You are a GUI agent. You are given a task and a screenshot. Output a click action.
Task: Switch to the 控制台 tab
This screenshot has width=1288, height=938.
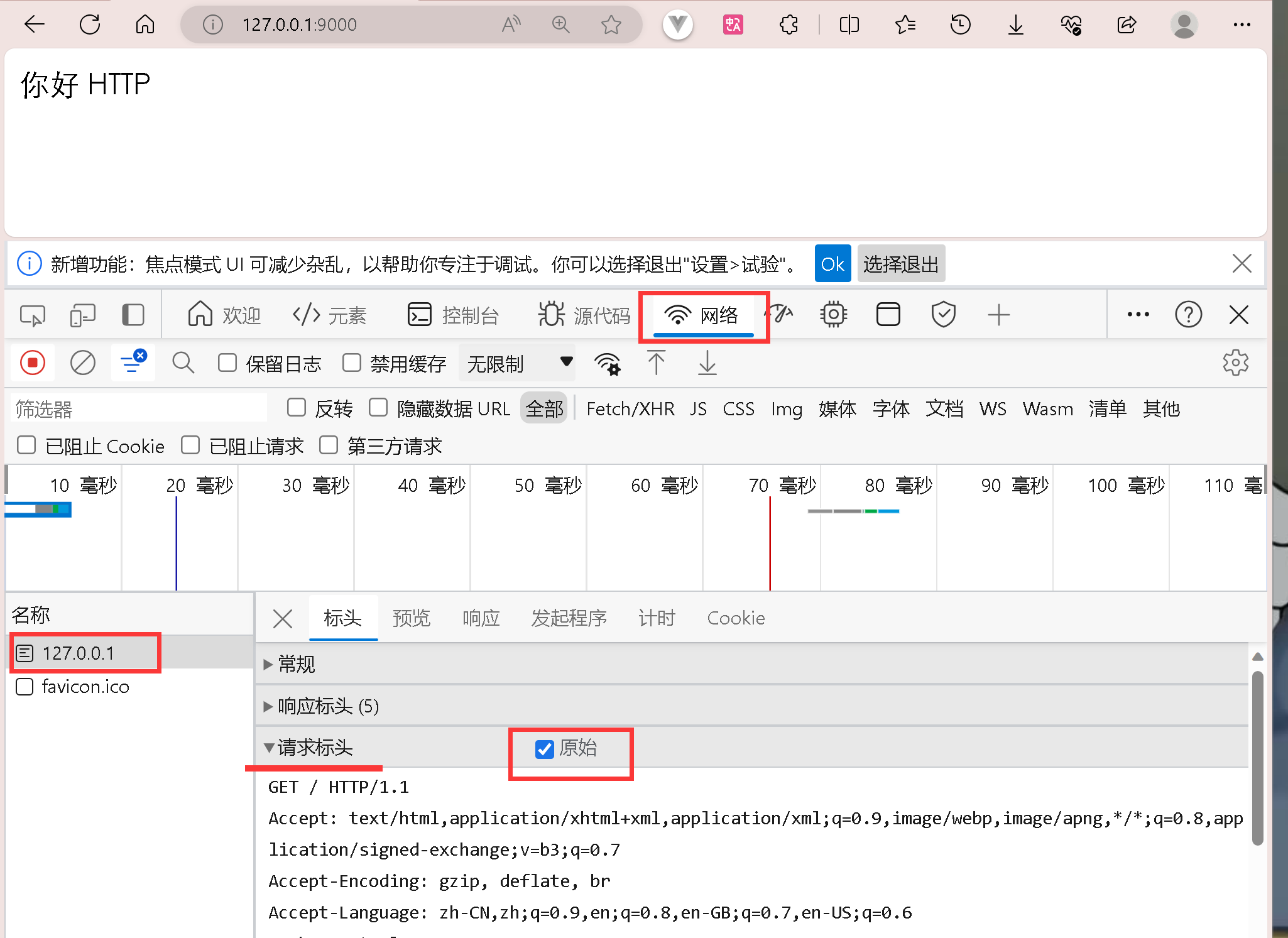tap(453, 315)
